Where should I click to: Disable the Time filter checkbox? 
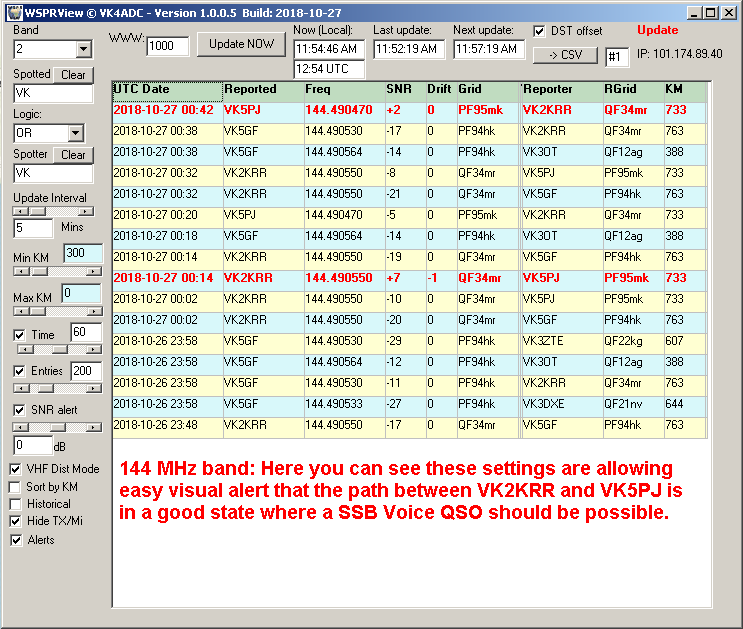click(x=20, y=335)
